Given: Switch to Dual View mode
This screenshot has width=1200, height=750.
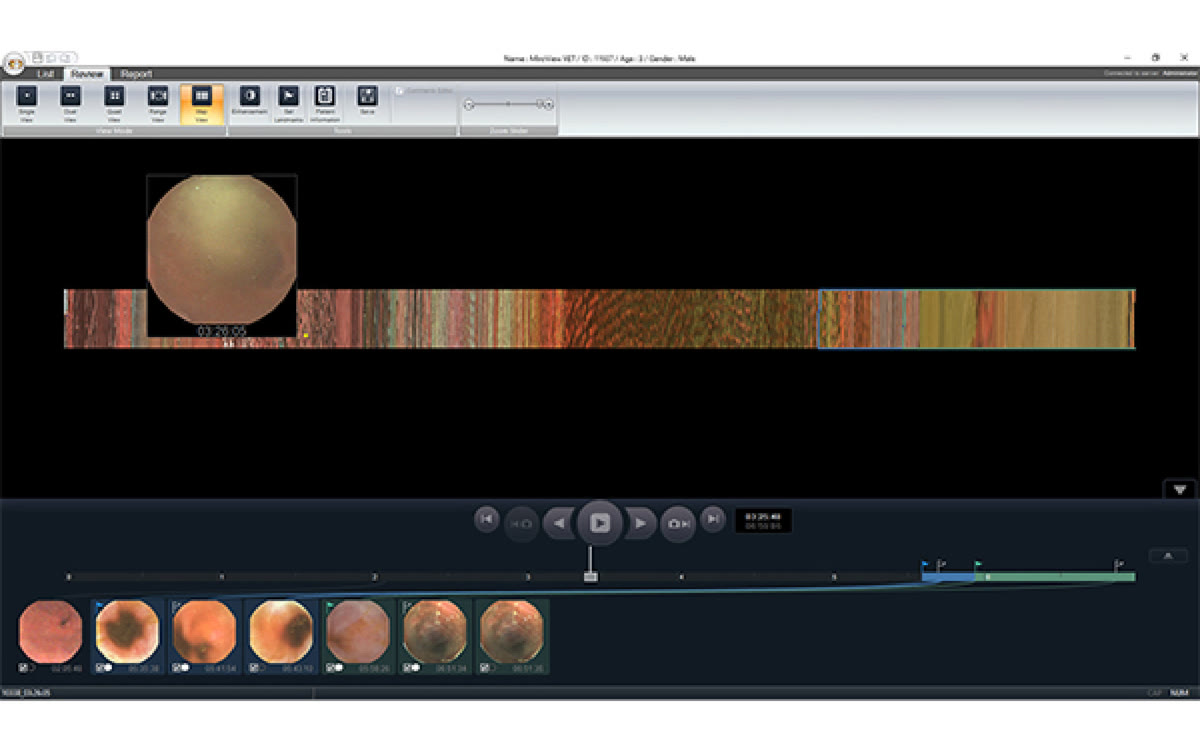Looking at the screenshot, I should click(71, 104).
